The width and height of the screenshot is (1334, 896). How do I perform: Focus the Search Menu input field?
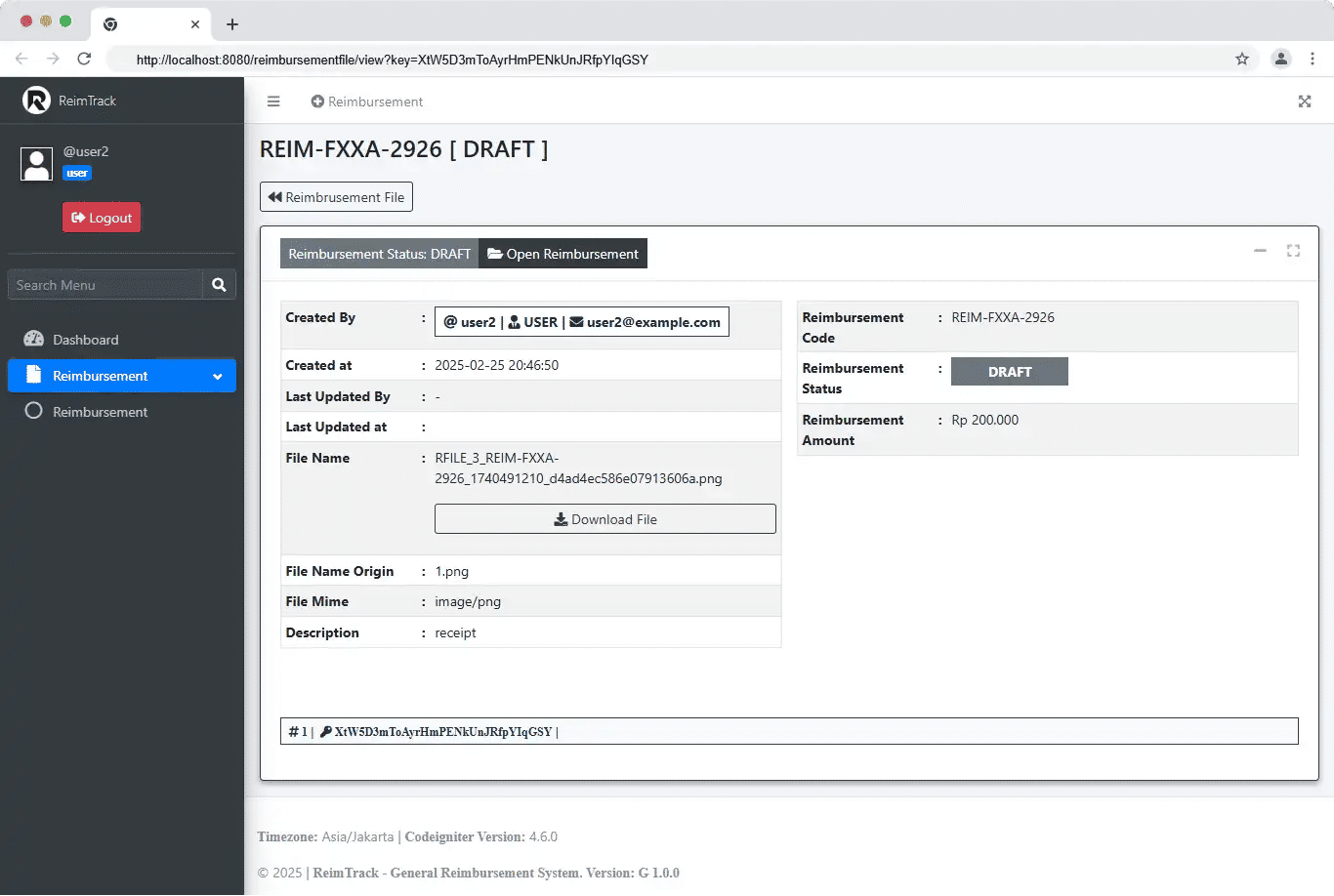click(x=105, y=285)
